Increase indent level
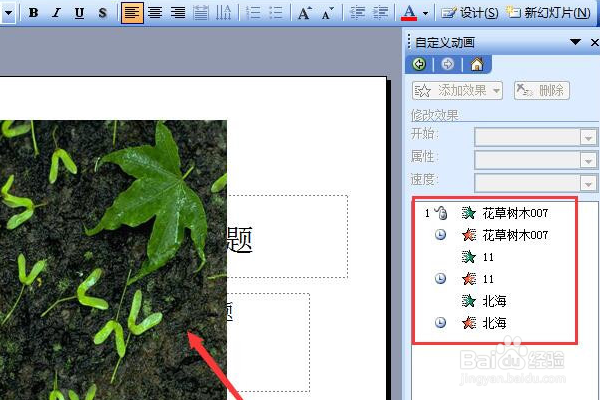The height and width of the screenshot is (400, 600). 380,13
